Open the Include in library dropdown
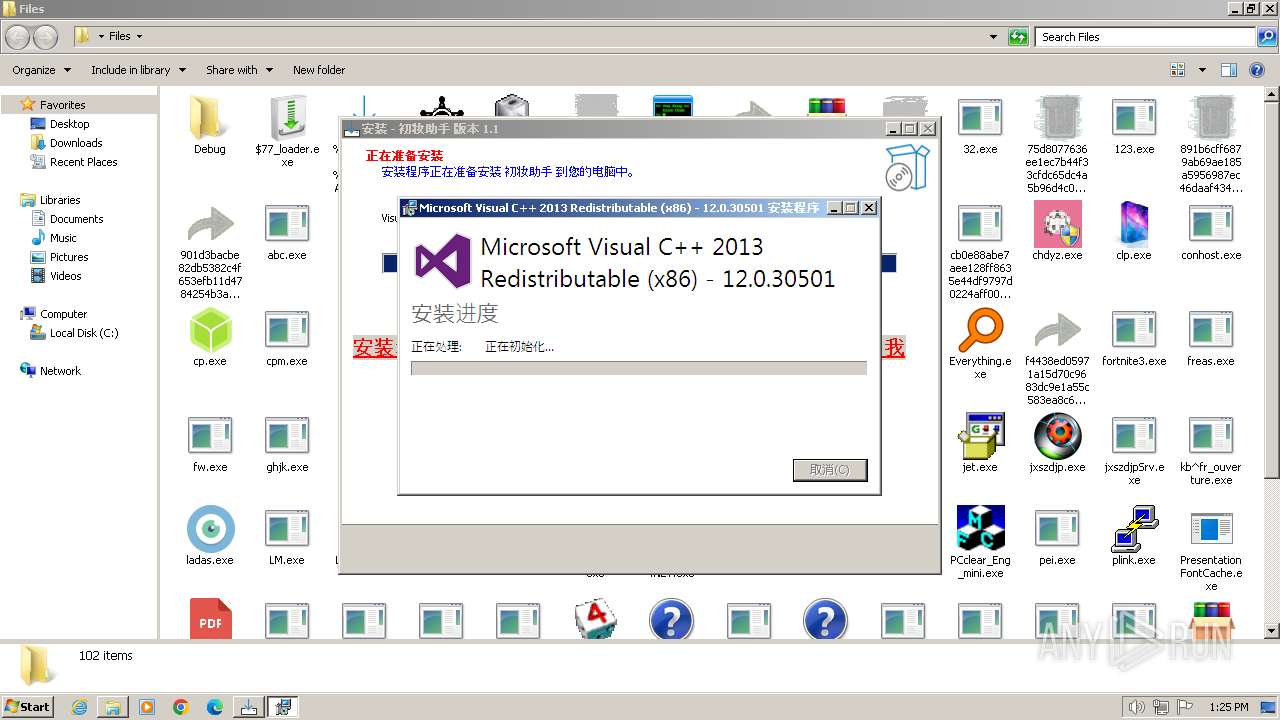1280x720 pixels. [x=138, y=70]
